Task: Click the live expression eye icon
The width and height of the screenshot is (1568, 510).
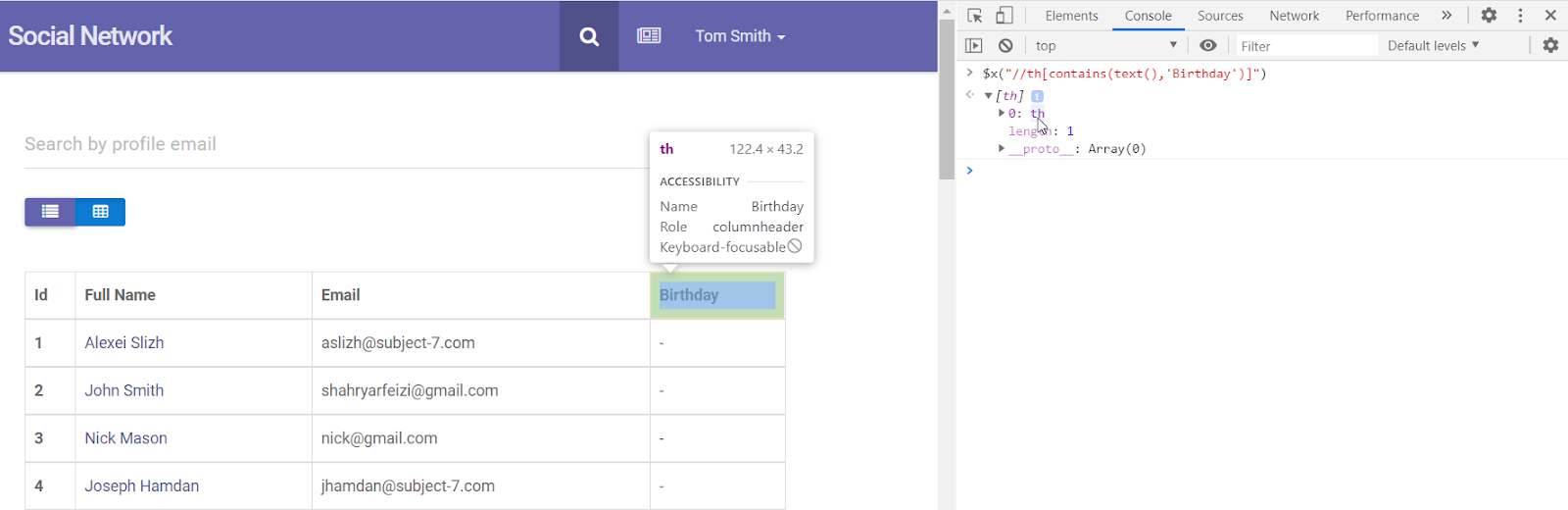Action: tap(1208, 46)
